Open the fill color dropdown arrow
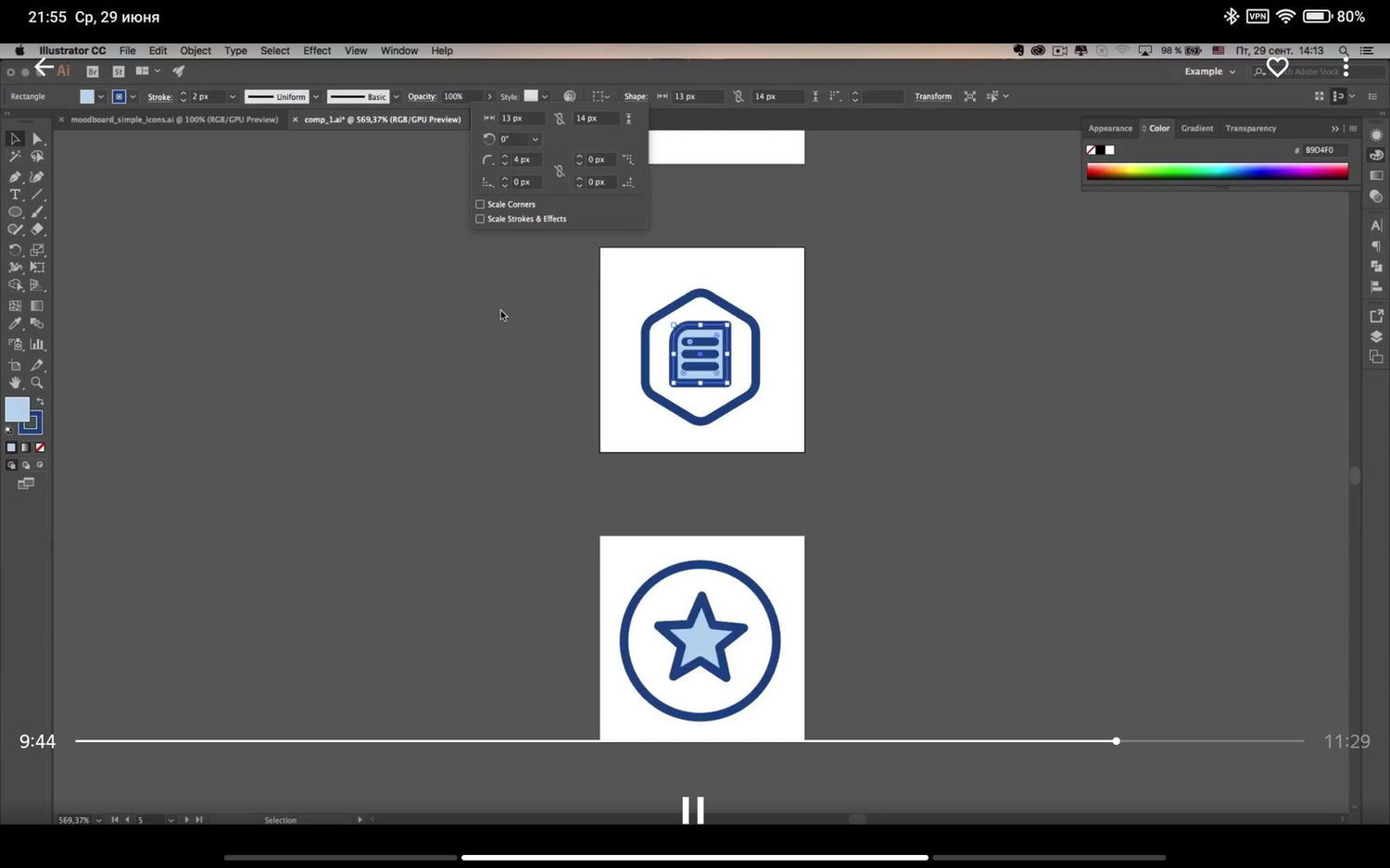 (100, 96)
